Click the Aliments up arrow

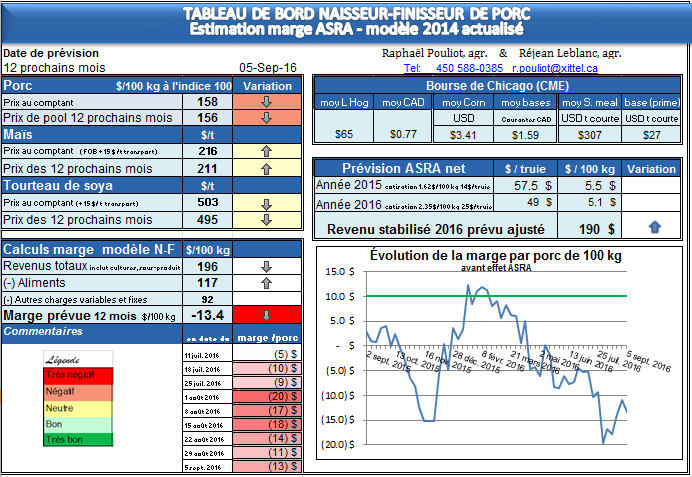click(266, 283)
